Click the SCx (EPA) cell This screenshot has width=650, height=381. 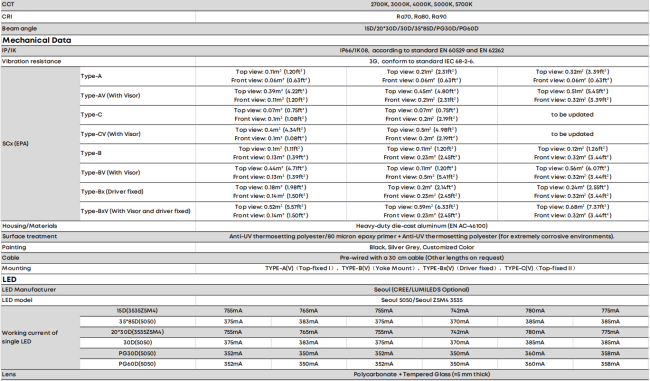15,143
